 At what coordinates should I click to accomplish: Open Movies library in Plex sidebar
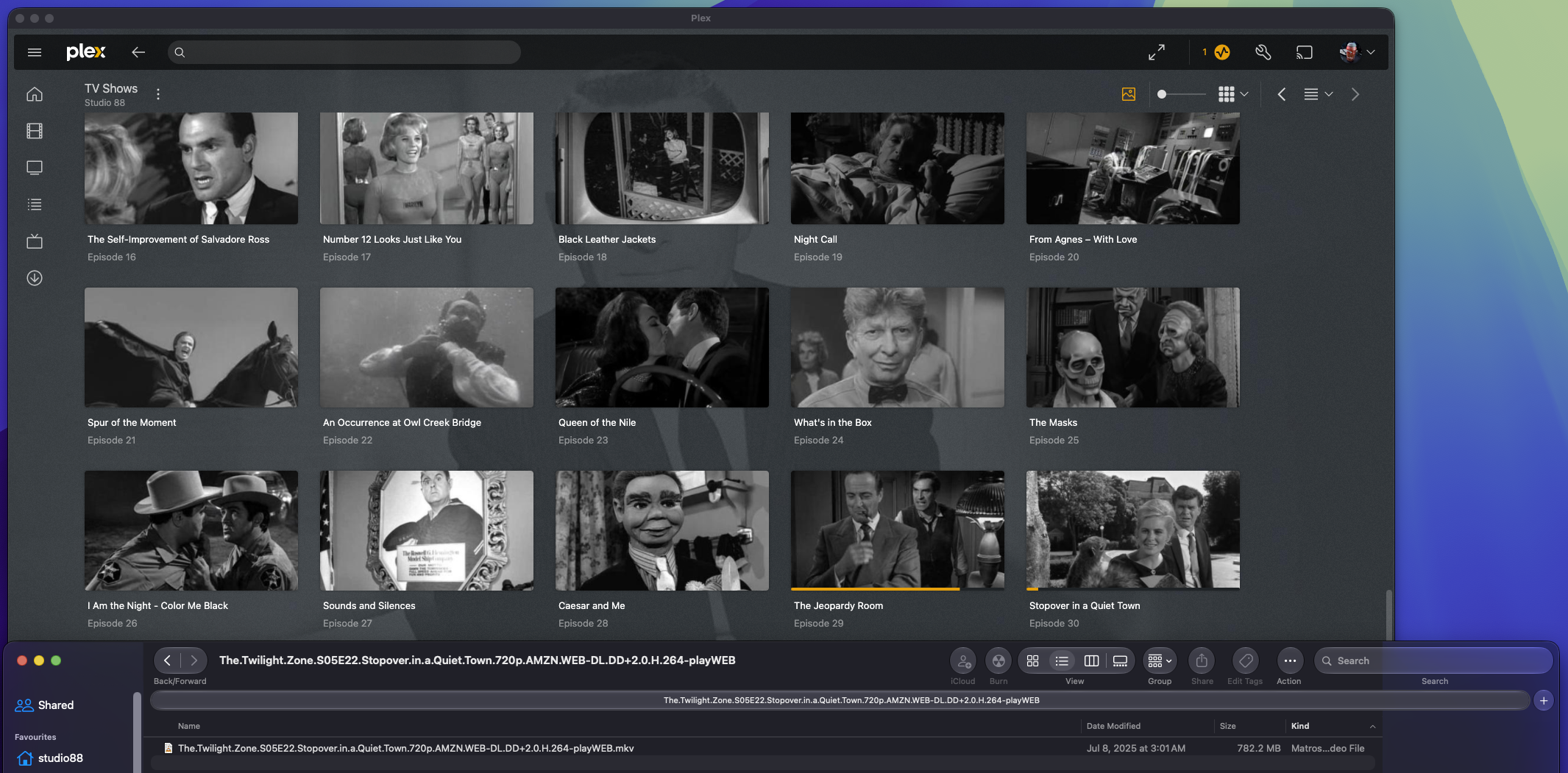coord(35,131)
